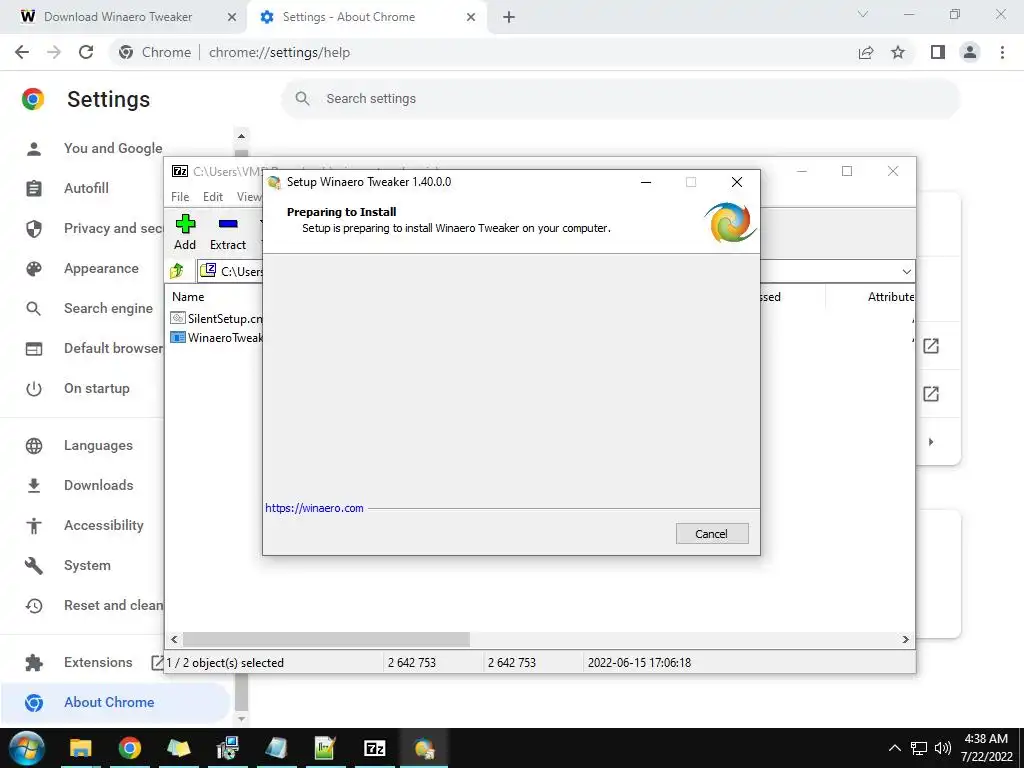Open Downloads settings section

(99, 485)
